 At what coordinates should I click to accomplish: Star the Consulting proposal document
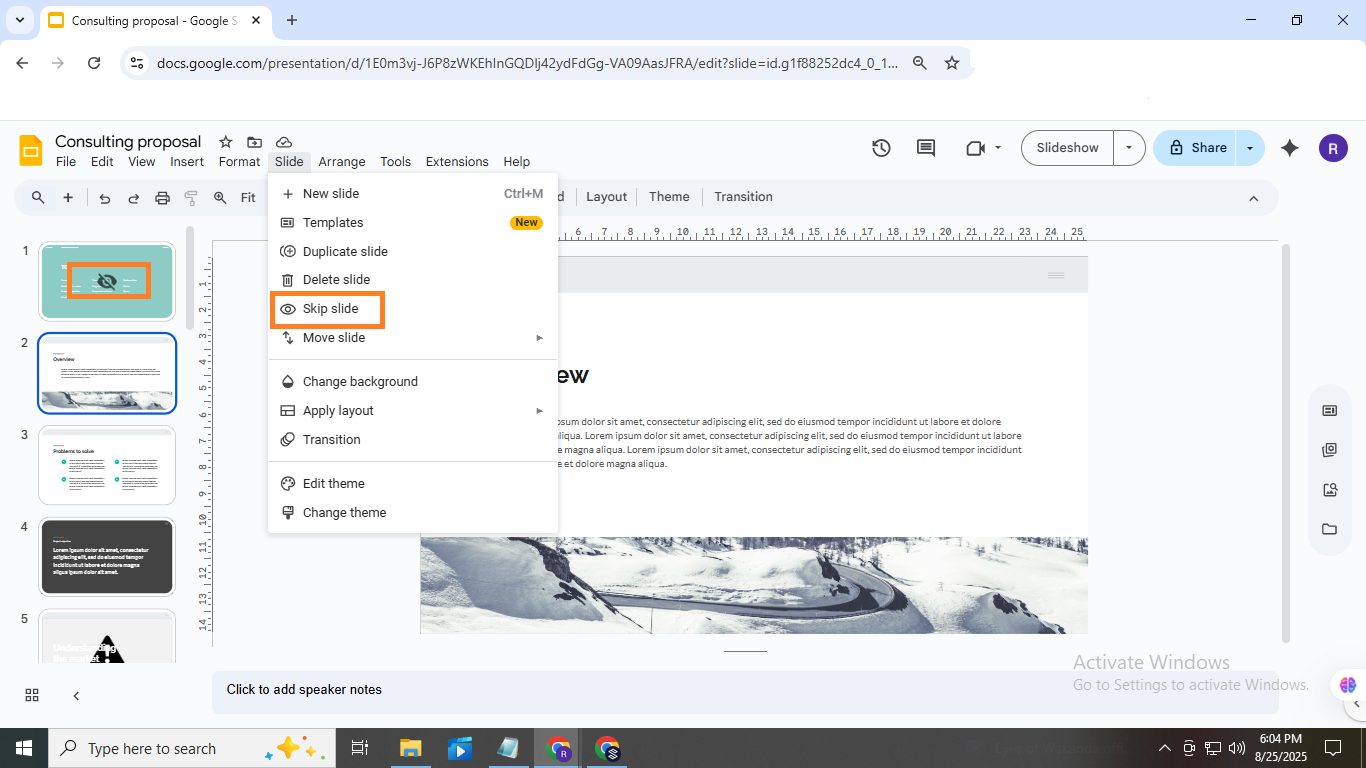click(226, 142)
